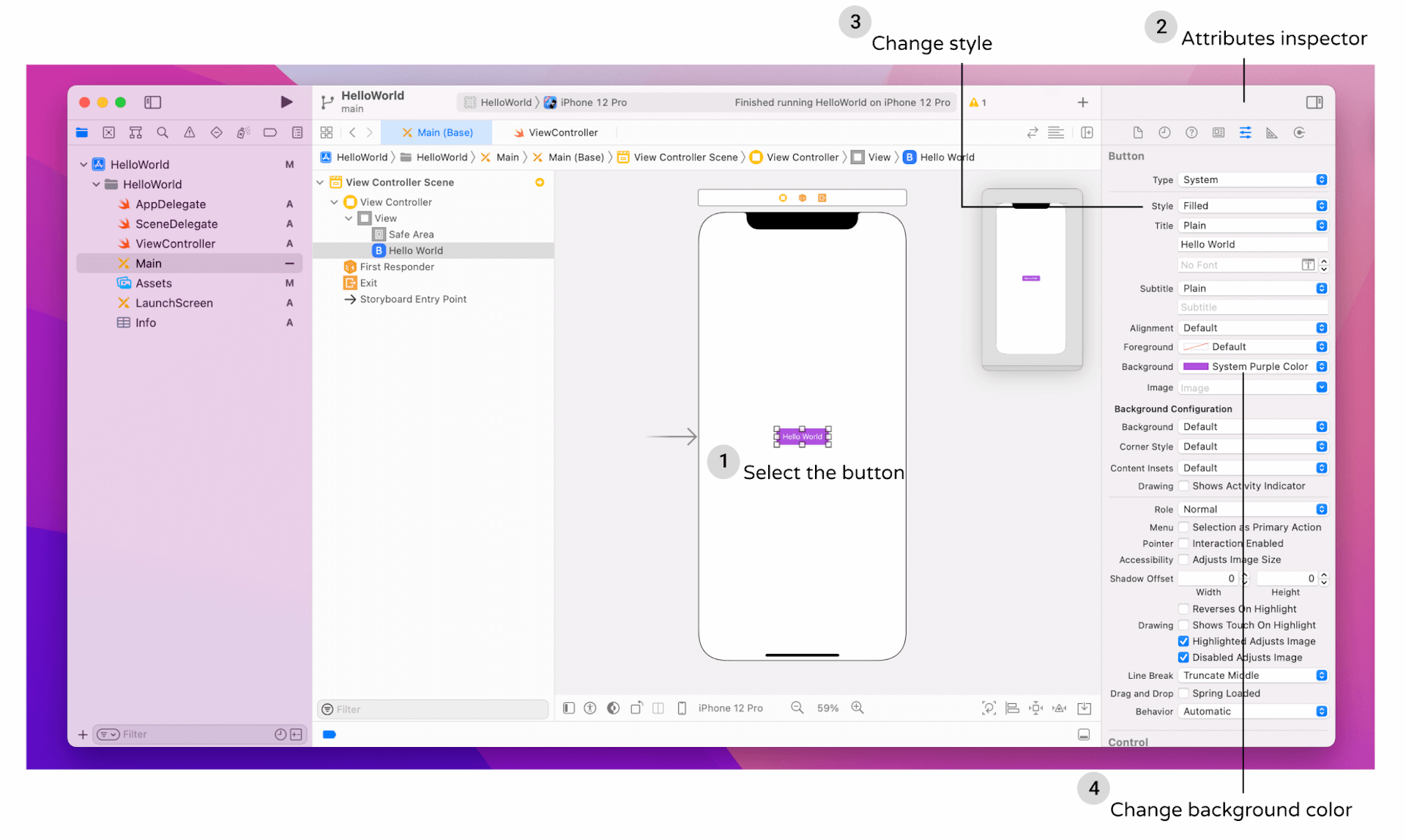Screen dimensions: 1406x840
Task: Select the Main (Base) editor tab
Action: (x=437, y=132)
